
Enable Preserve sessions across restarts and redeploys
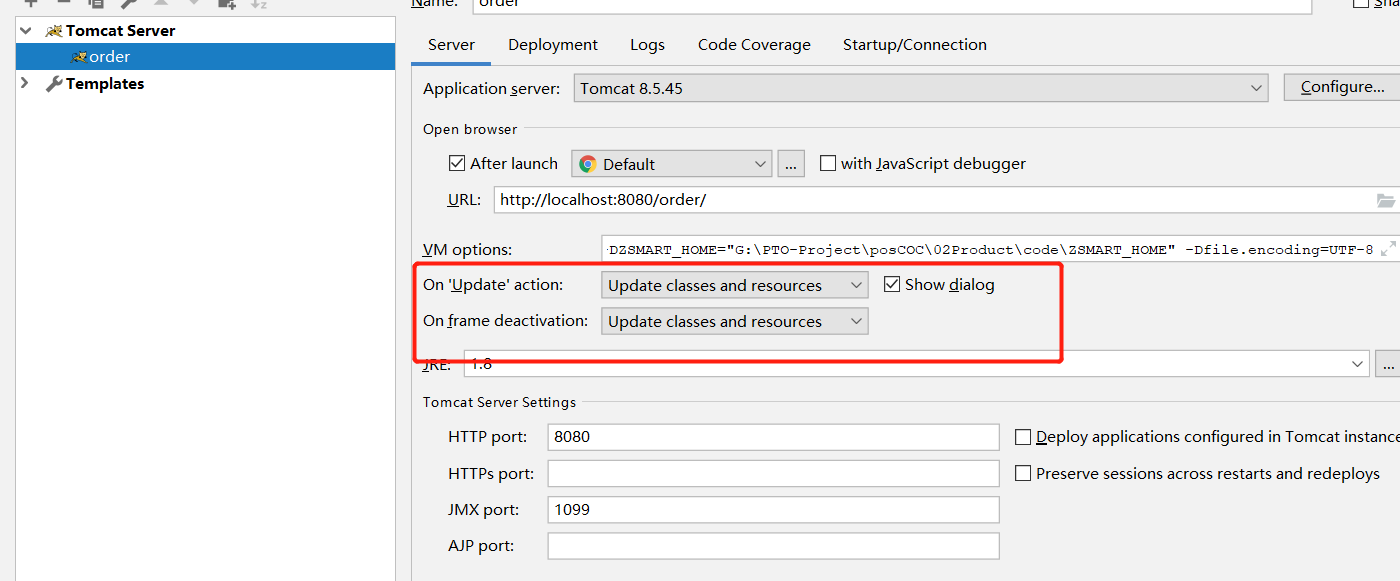[1023, 473]
